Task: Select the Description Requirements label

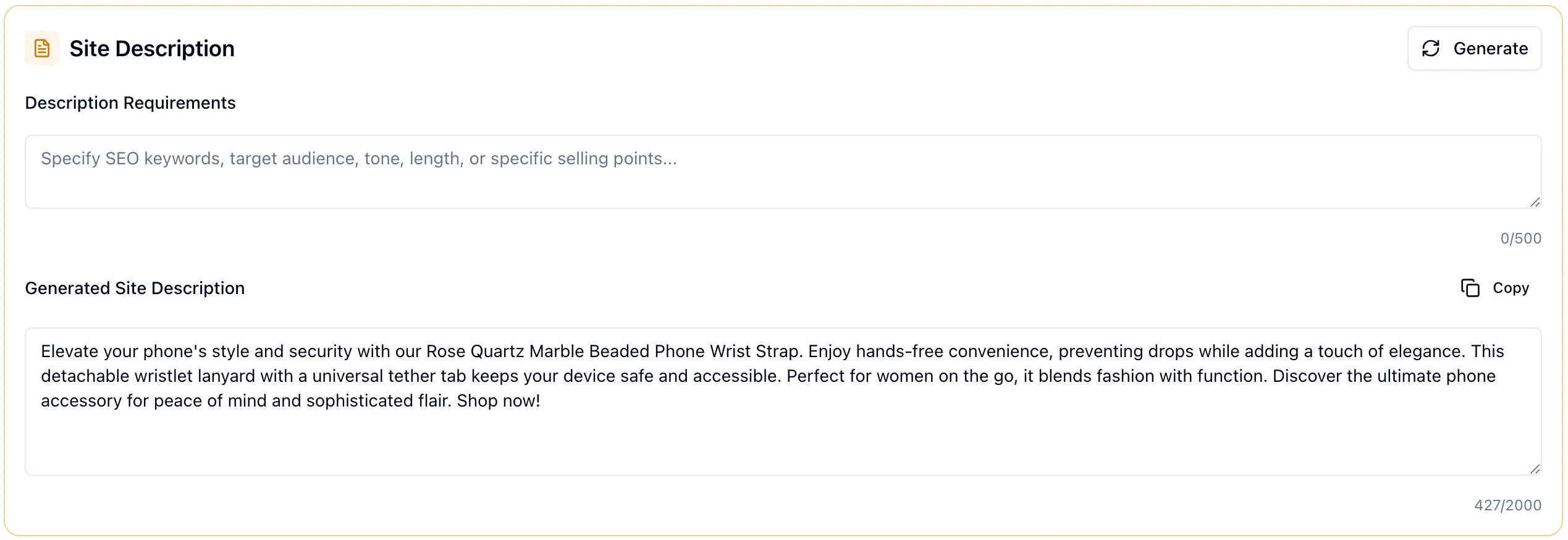Action: [130, 103]
